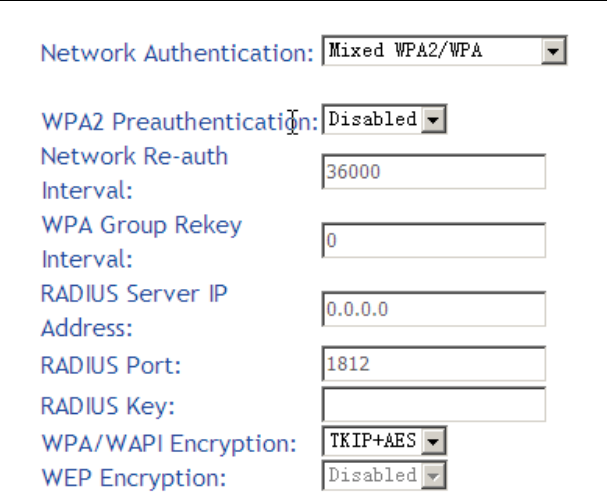Expand the WPA2 Preauthentication dropdown arrow
607x502 pixels.
(x=433, y=119)
